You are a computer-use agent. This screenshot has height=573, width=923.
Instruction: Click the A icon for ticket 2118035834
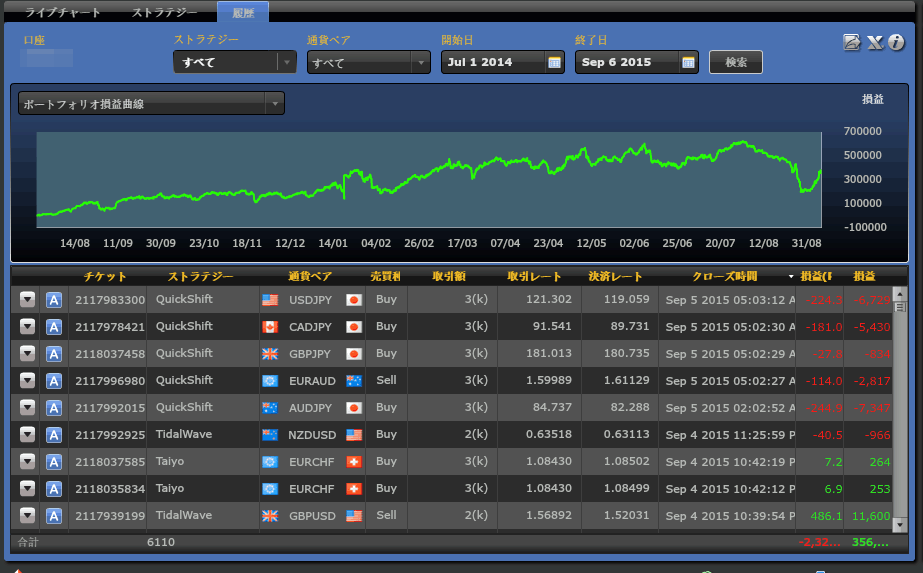pos(54,489)
